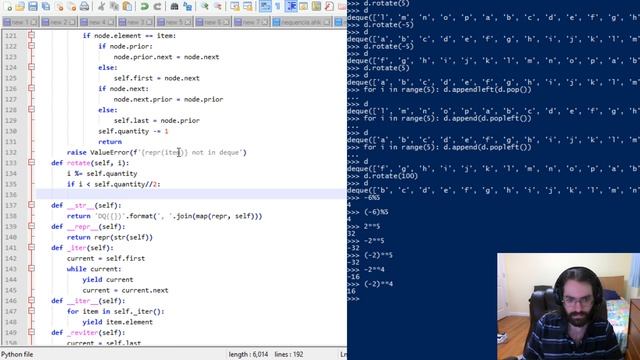Click the Close document toolbar icon

pos(59,6)
